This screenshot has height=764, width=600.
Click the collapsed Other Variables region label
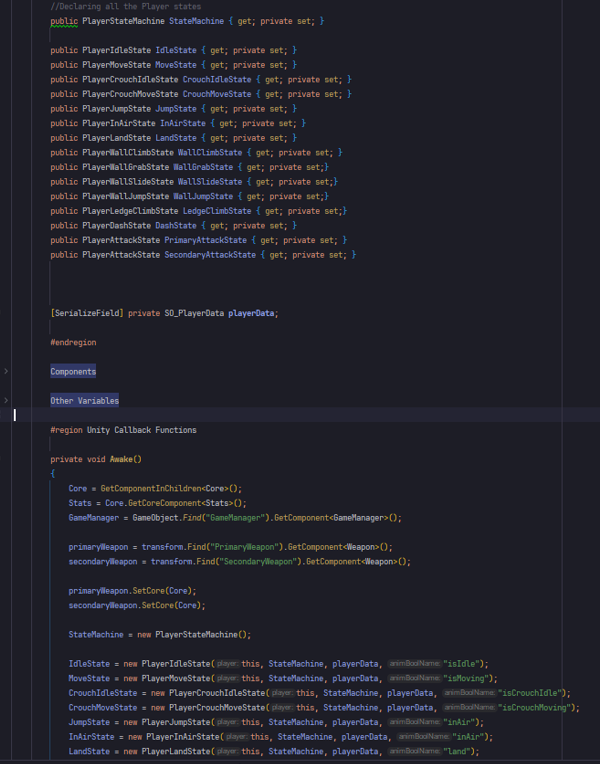click(x=84, y=401)
